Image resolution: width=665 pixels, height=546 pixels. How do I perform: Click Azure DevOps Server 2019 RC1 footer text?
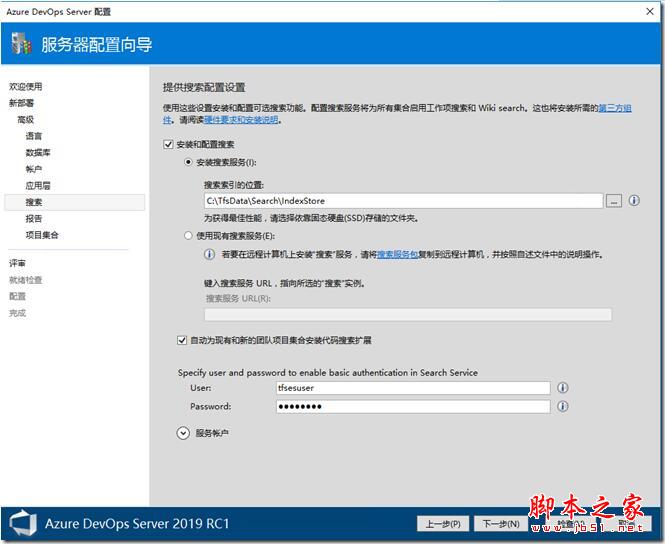coord(137,524)
